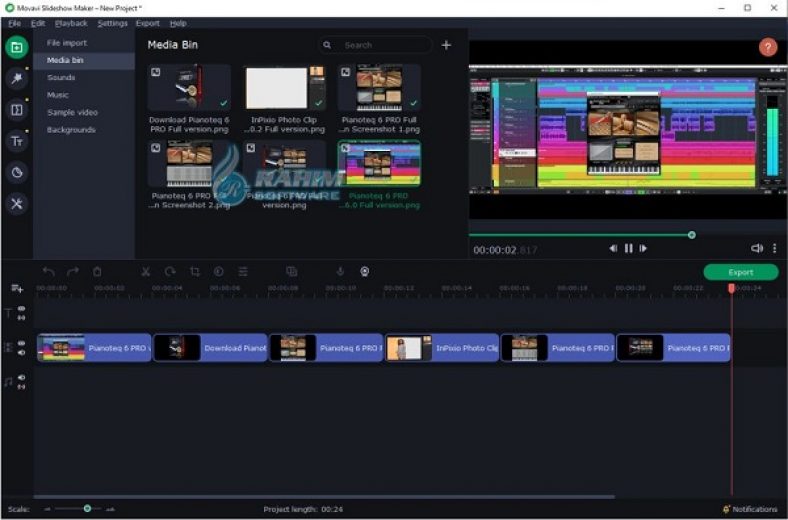Toggle mute speaker of the video track

(22, 353)
